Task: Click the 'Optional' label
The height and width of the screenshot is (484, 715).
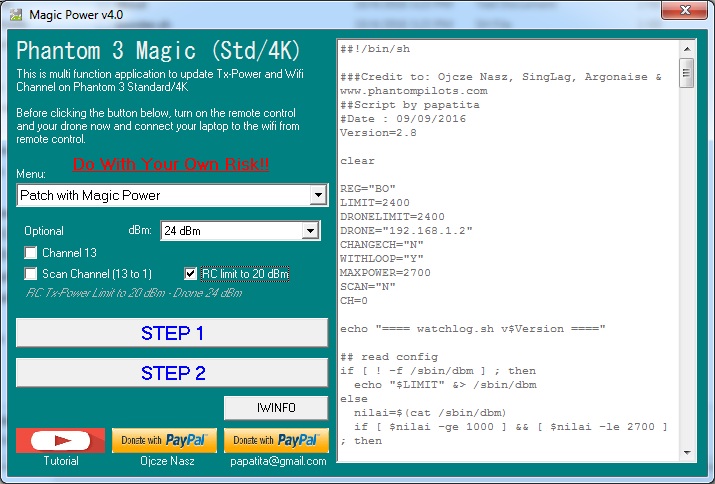Action: [44, 231]
